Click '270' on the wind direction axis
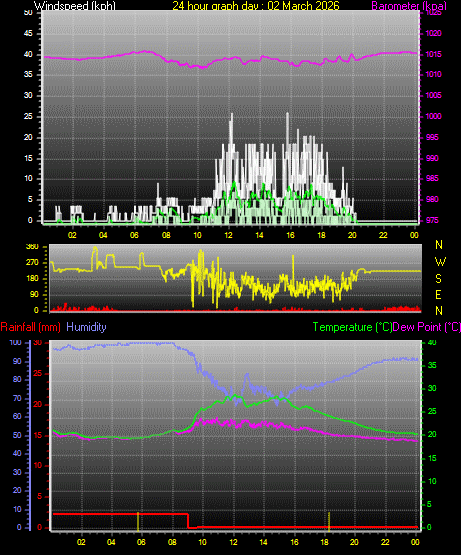Image resolution: width=461 pixels, height=555 pixels. click(x=32, y=263)
